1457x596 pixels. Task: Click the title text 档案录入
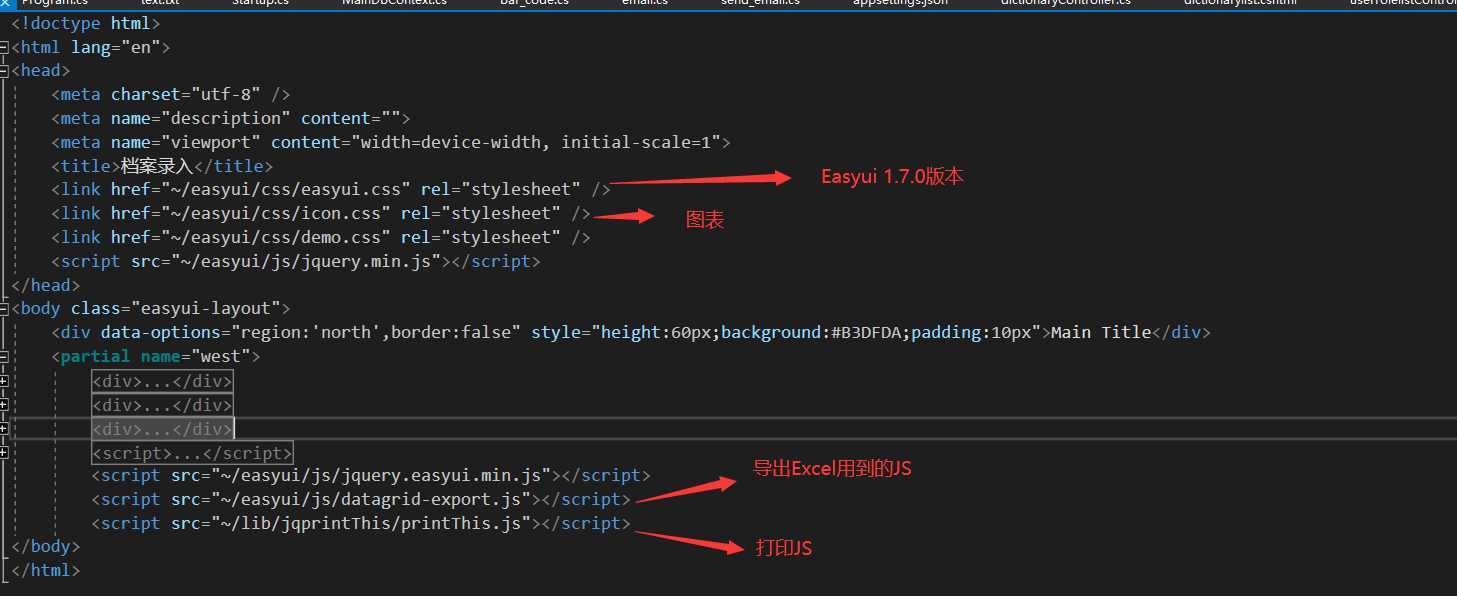point(156,166)
